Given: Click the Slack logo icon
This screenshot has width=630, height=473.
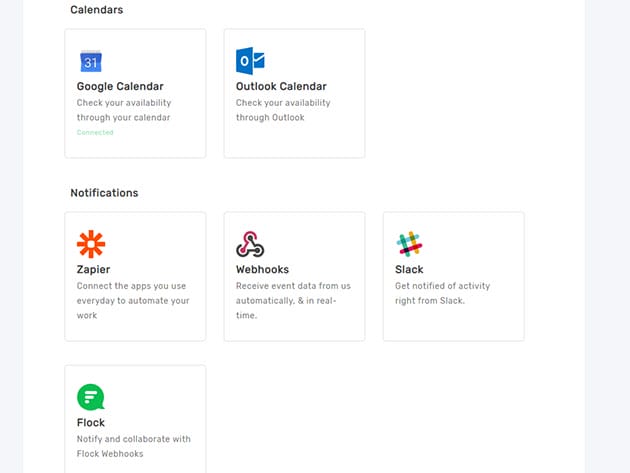Looking at the screenshot, I should [409, 244].
